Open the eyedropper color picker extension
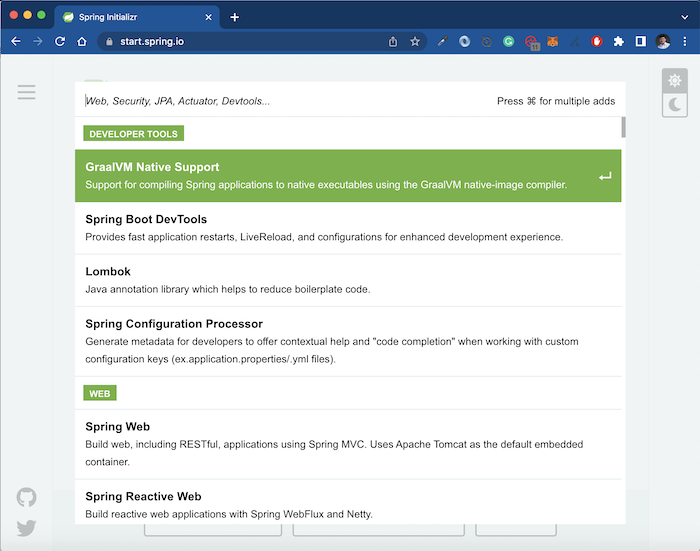Viewport: 700px width, 551px height. tap(442, 42)
